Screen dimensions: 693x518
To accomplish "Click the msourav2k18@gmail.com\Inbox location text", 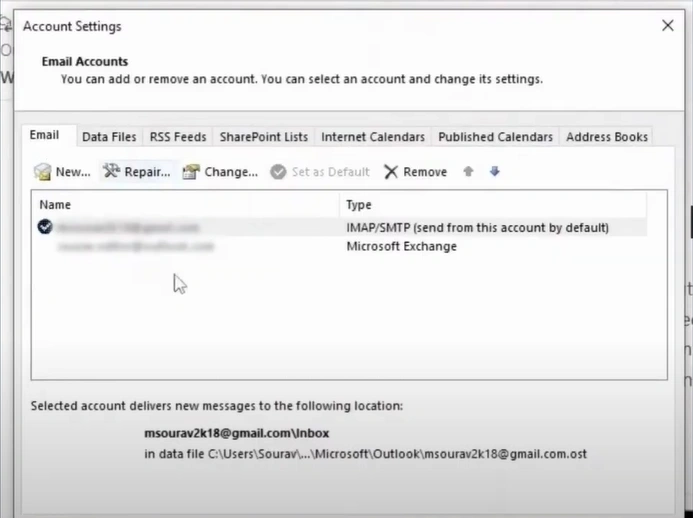I will click(x=236, y=433).
